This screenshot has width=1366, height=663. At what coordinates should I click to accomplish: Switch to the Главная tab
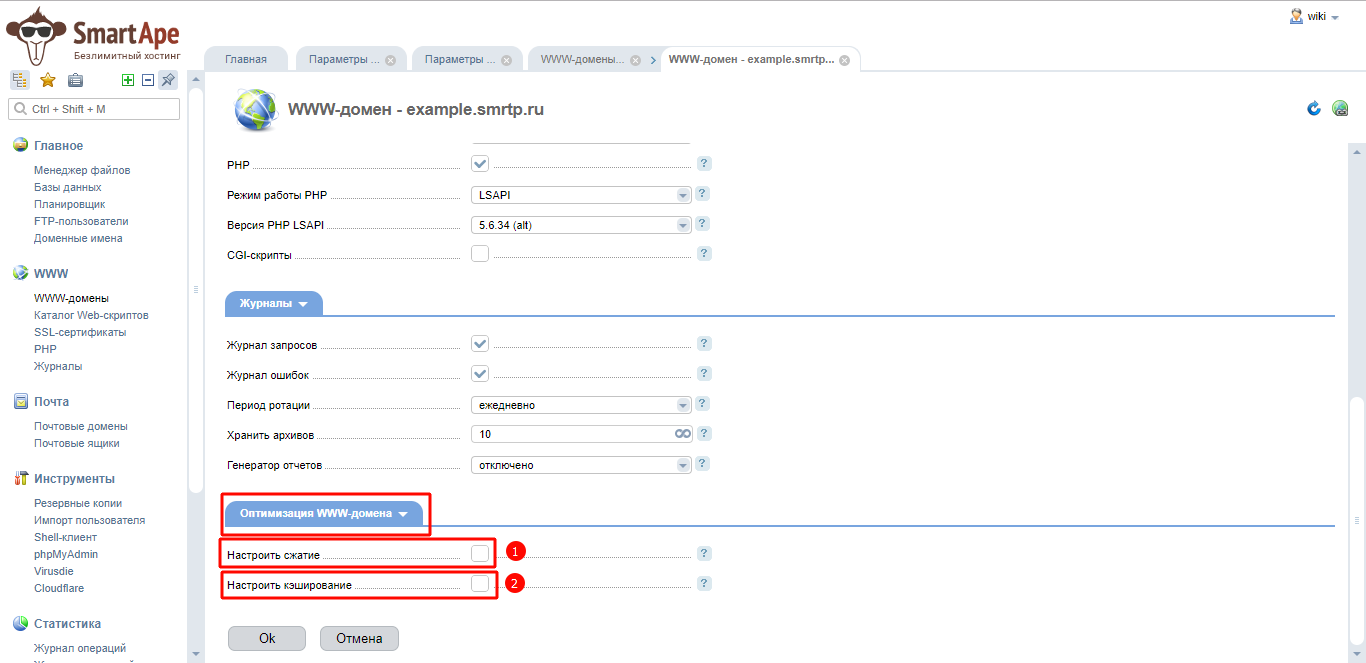(246, 59)
